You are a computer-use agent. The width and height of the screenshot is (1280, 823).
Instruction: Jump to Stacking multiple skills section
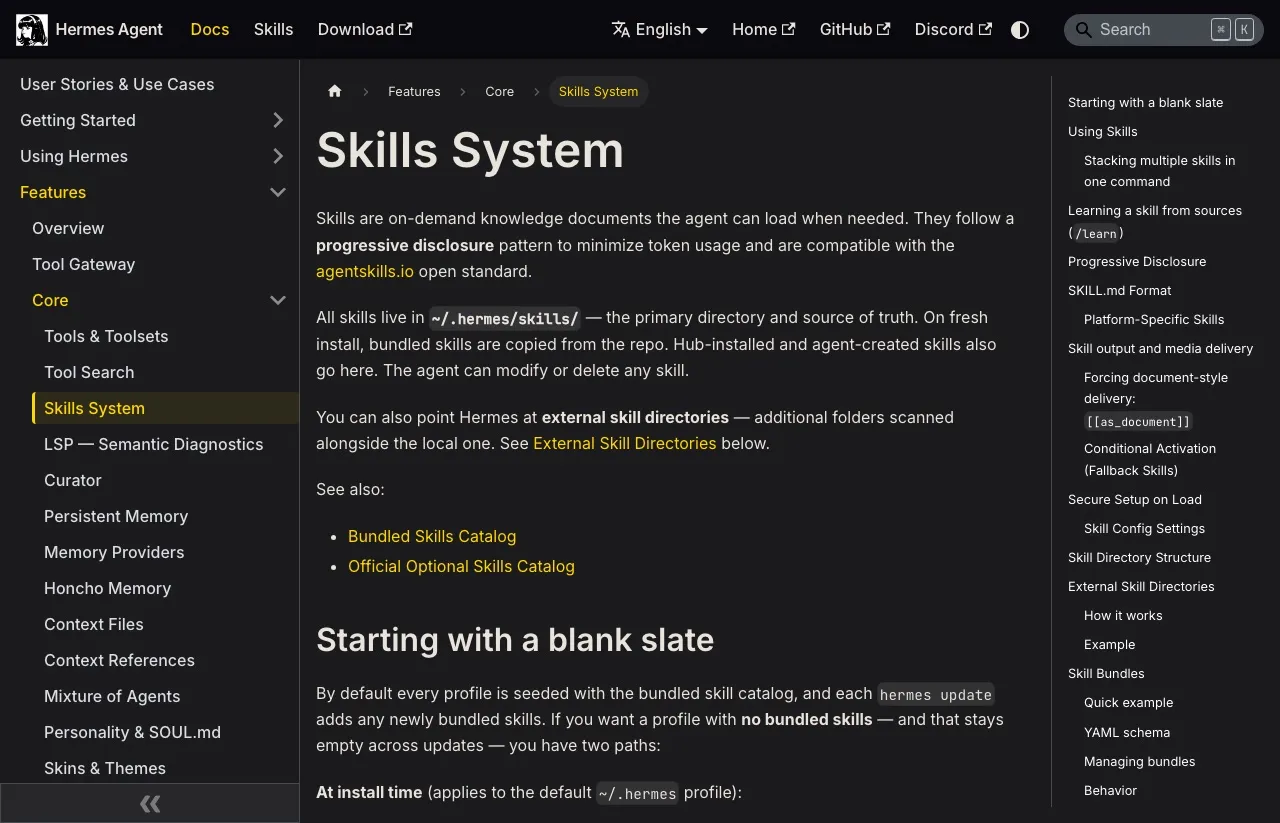(1159, 171)
